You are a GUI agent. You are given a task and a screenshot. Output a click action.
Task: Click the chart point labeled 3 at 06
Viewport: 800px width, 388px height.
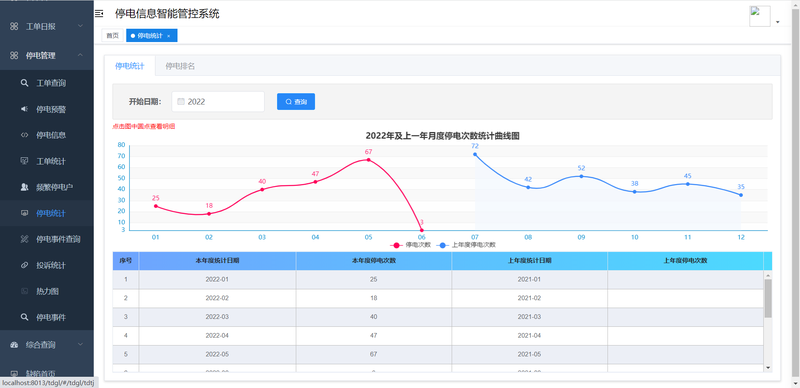[x=421, y=230]
